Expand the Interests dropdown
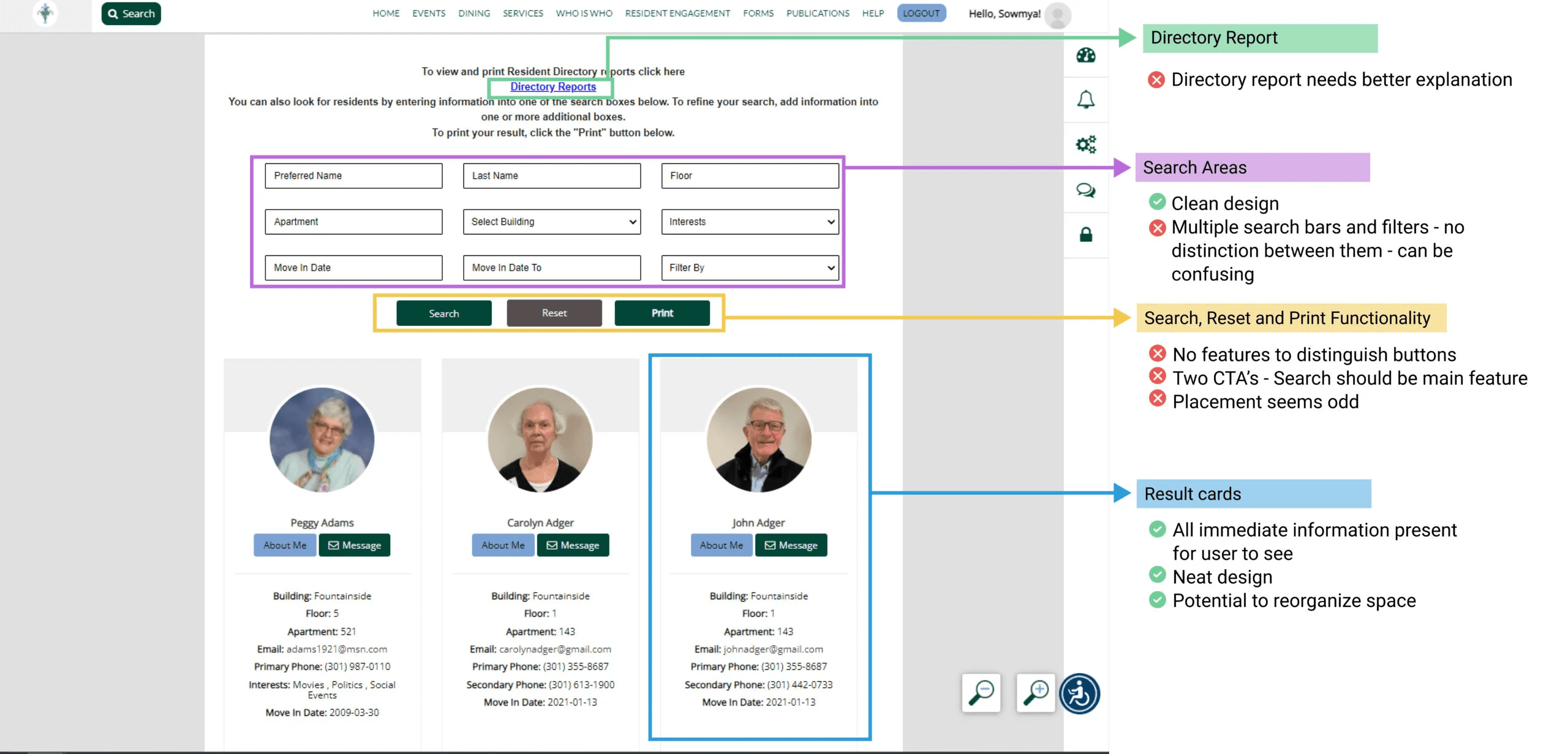 750,222
